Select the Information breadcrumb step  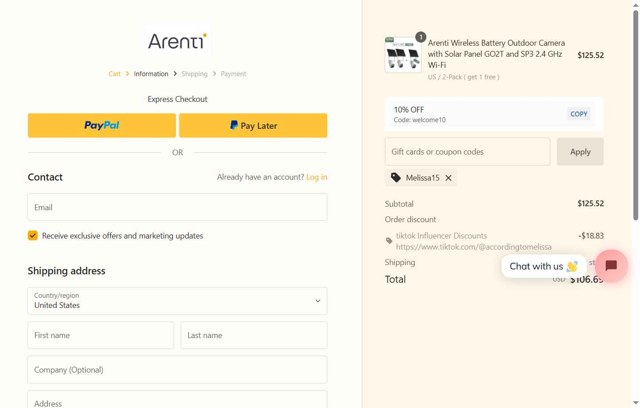click(151, 74)
